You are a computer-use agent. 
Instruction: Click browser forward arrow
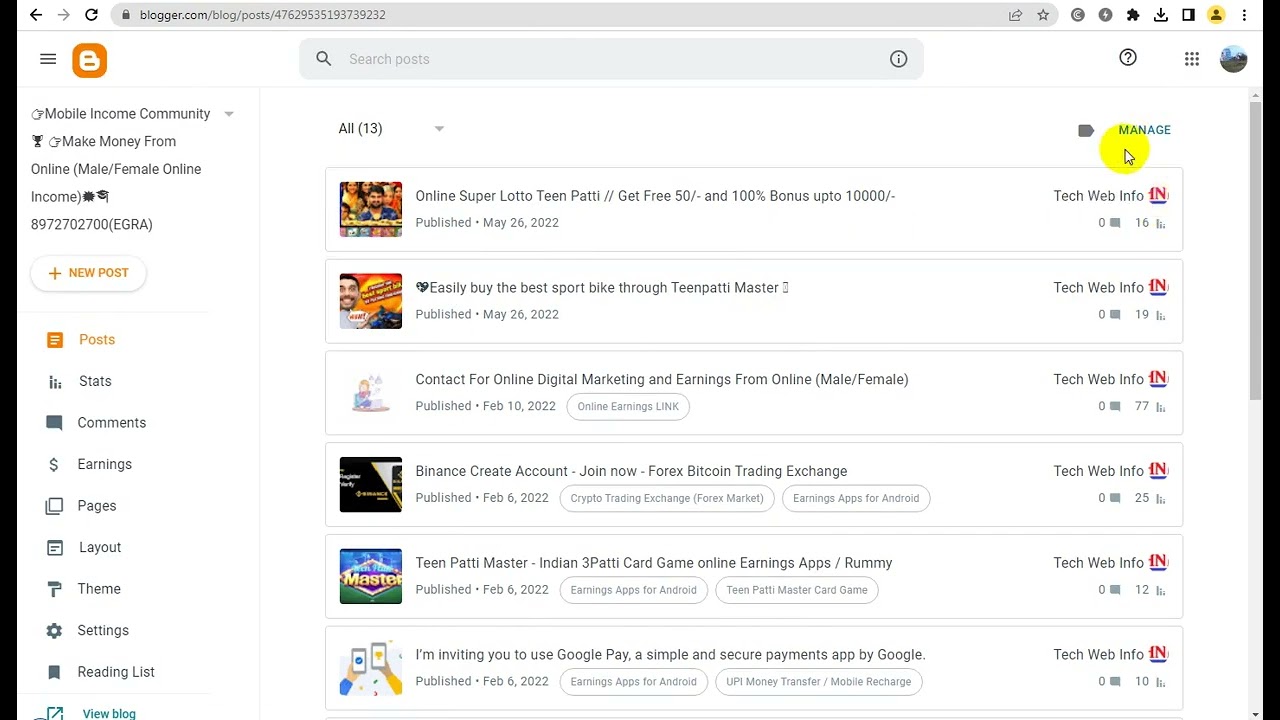(x=64, y=15)
